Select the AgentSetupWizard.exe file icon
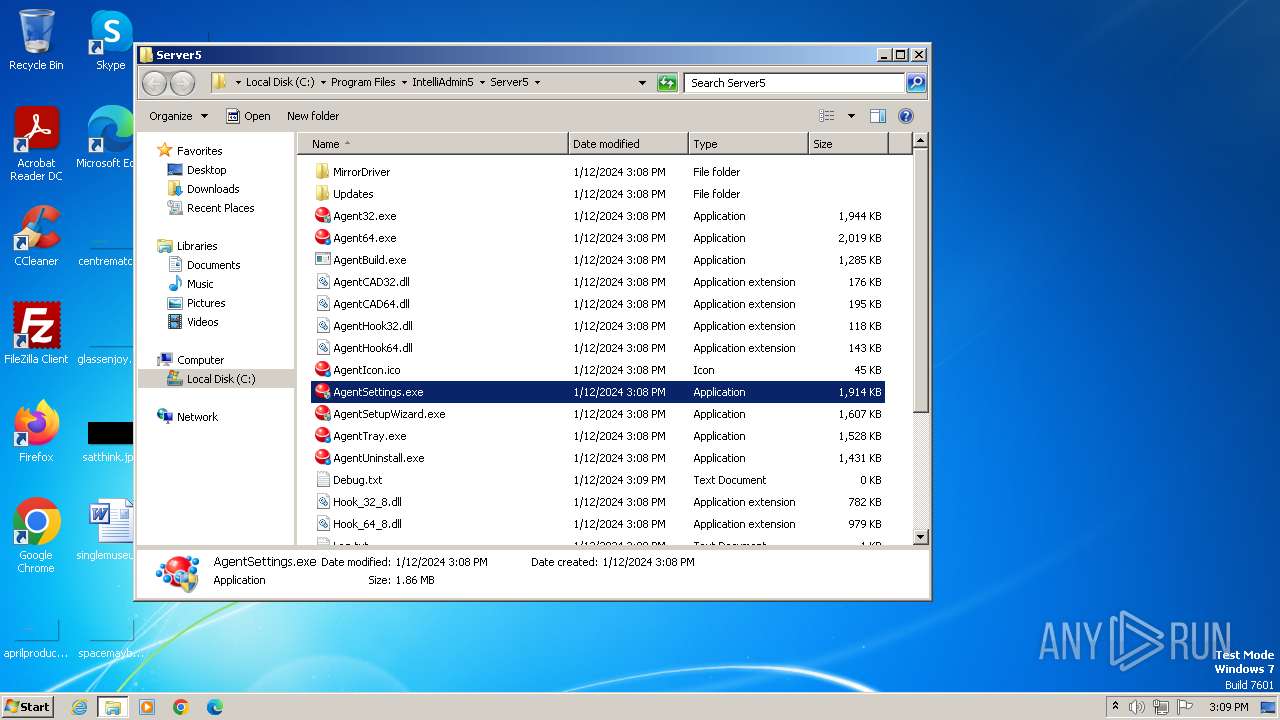Image resolution: width=1280 pixels, height=720 pixels. pos(323,414)
